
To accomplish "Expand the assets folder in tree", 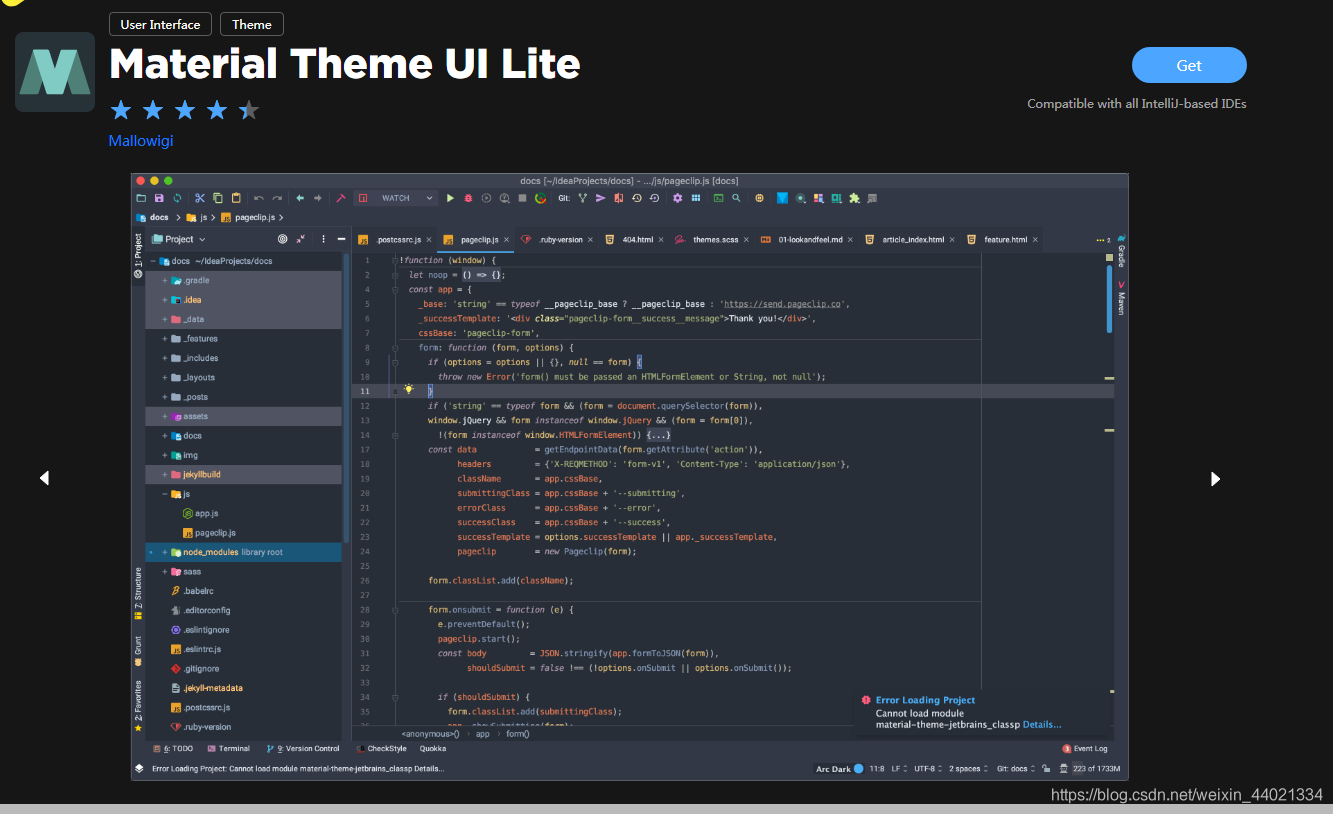I will click(x=164, y=416).
